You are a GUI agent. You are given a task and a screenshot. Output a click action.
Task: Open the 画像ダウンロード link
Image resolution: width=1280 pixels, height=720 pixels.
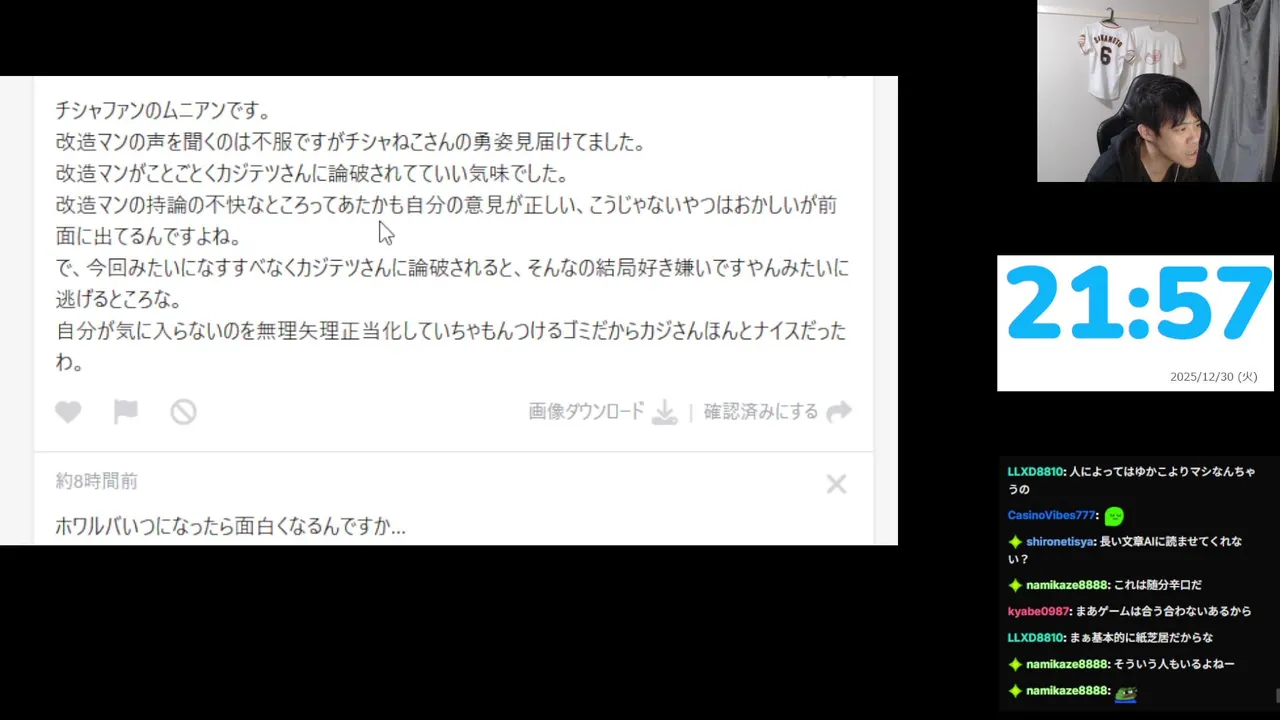tap(586, 412)
